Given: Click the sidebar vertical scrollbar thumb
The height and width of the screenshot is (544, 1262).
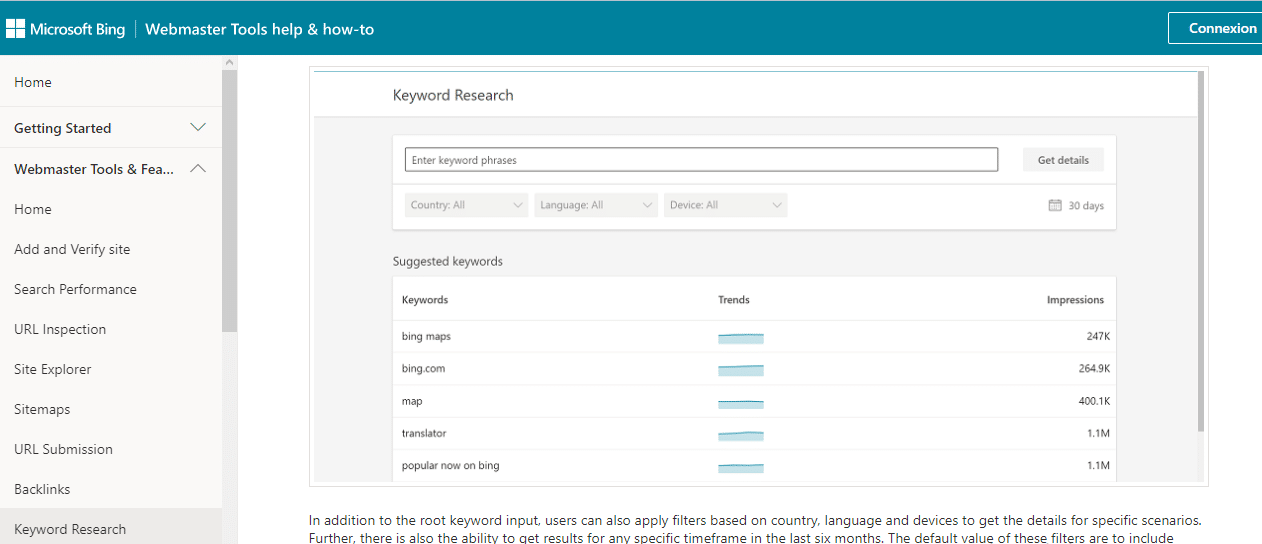Looking at the screenshot, I should [230, 200].
